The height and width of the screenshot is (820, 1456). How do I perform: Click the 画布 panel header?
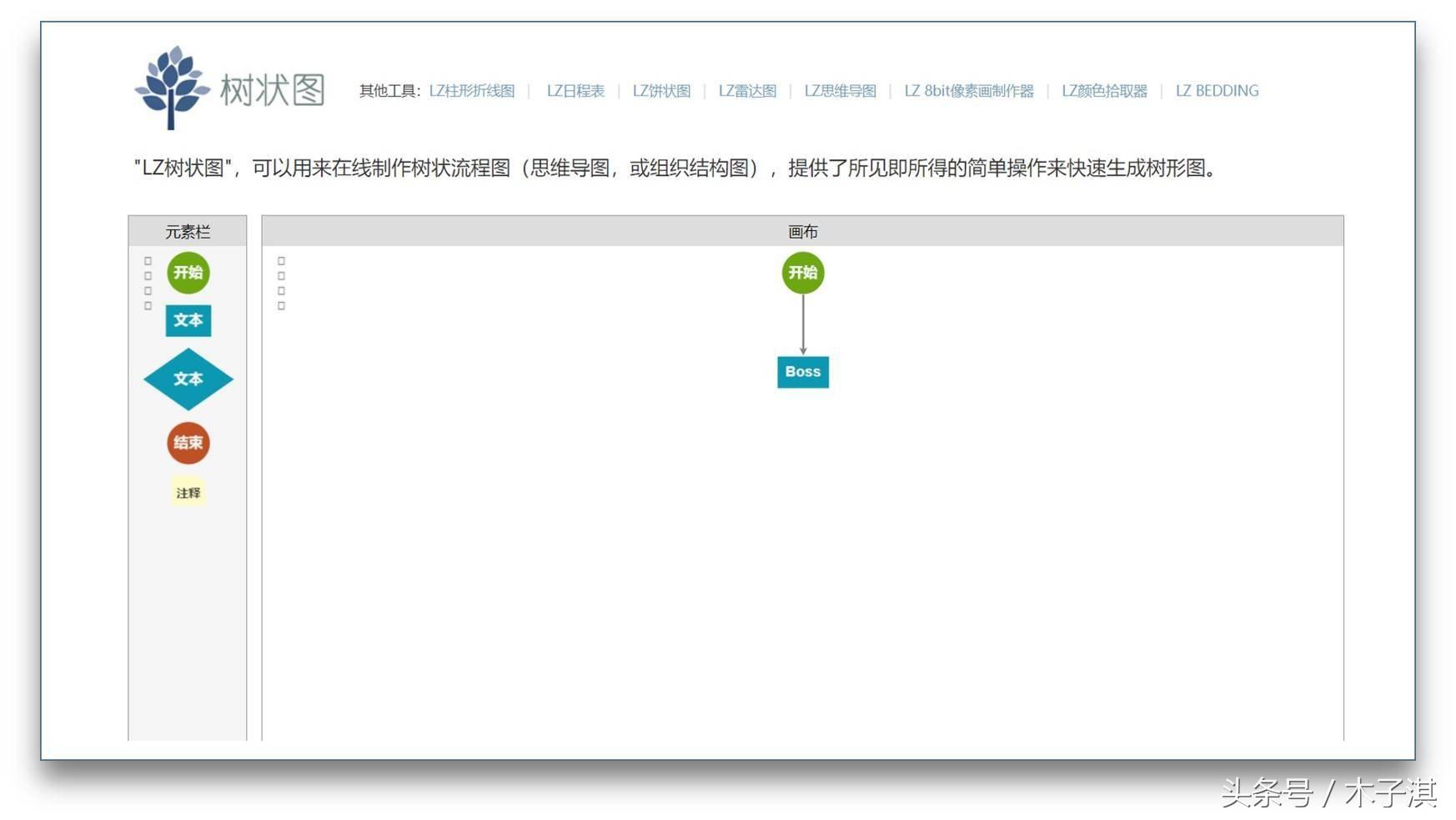803,231
